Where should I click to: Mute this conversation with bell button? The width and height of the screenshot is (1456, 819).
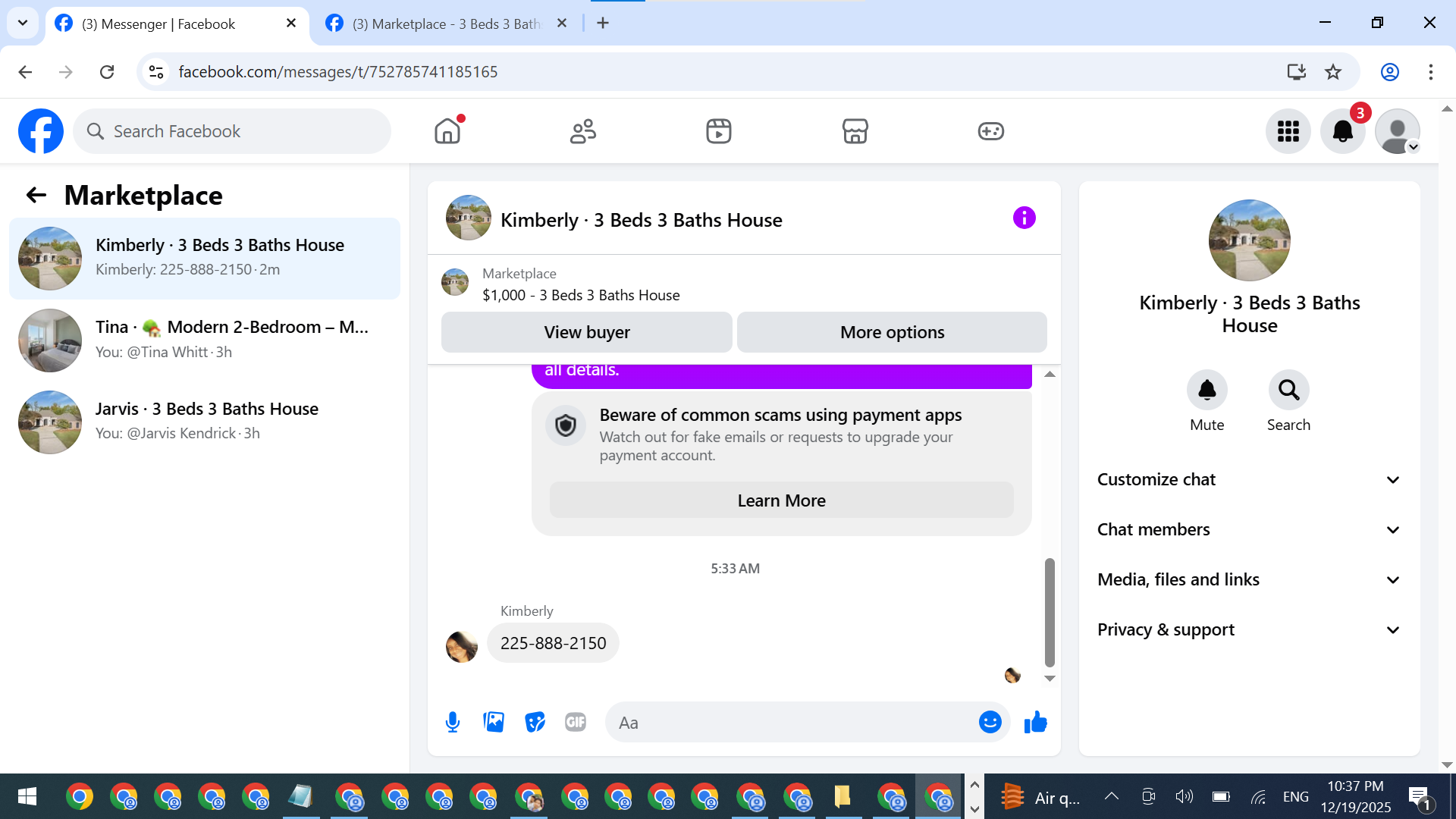click(x=1207, y=390)
